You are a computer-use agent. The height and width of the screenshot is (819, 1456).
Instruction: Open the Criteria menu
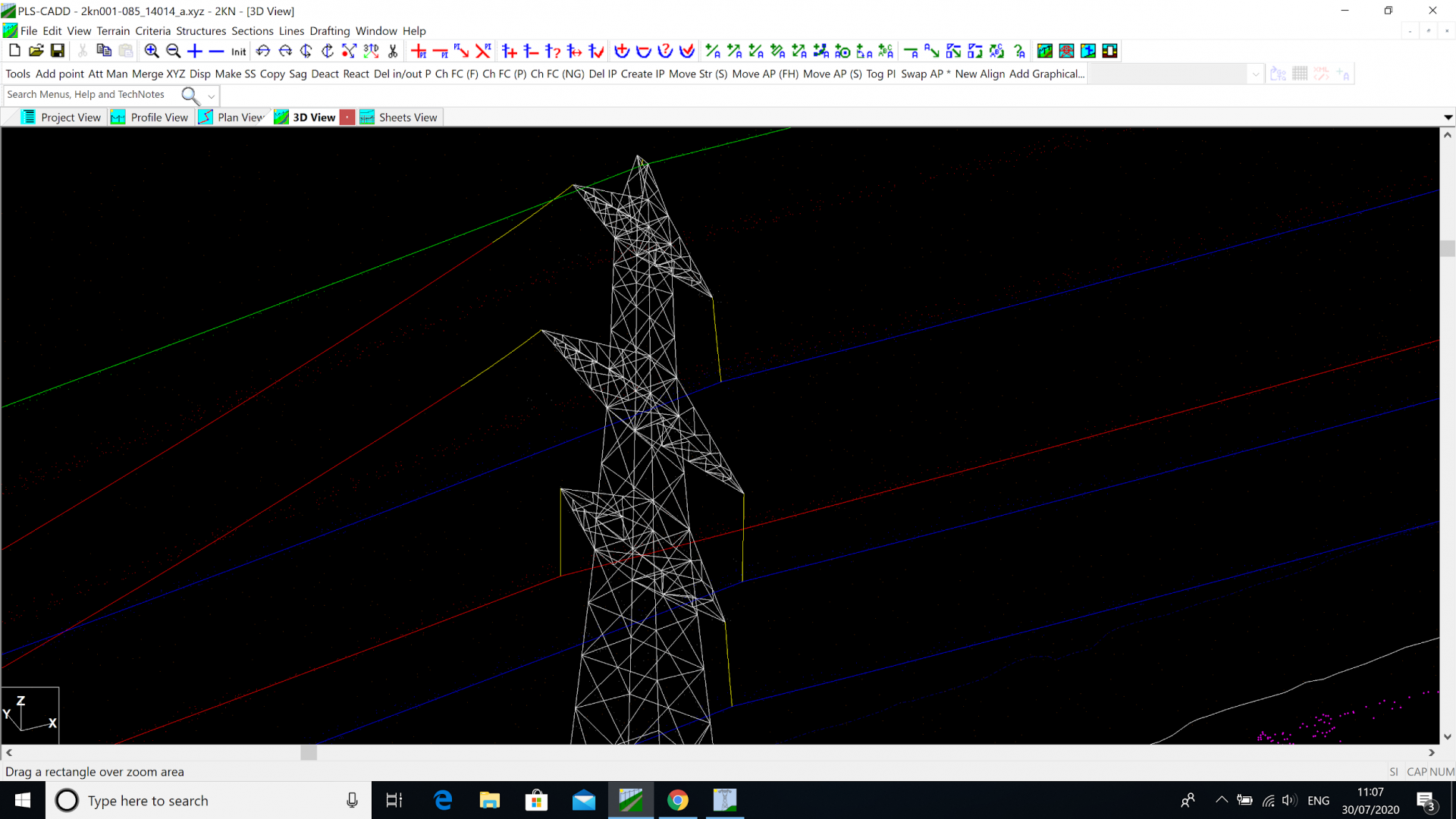pos(152,31)
